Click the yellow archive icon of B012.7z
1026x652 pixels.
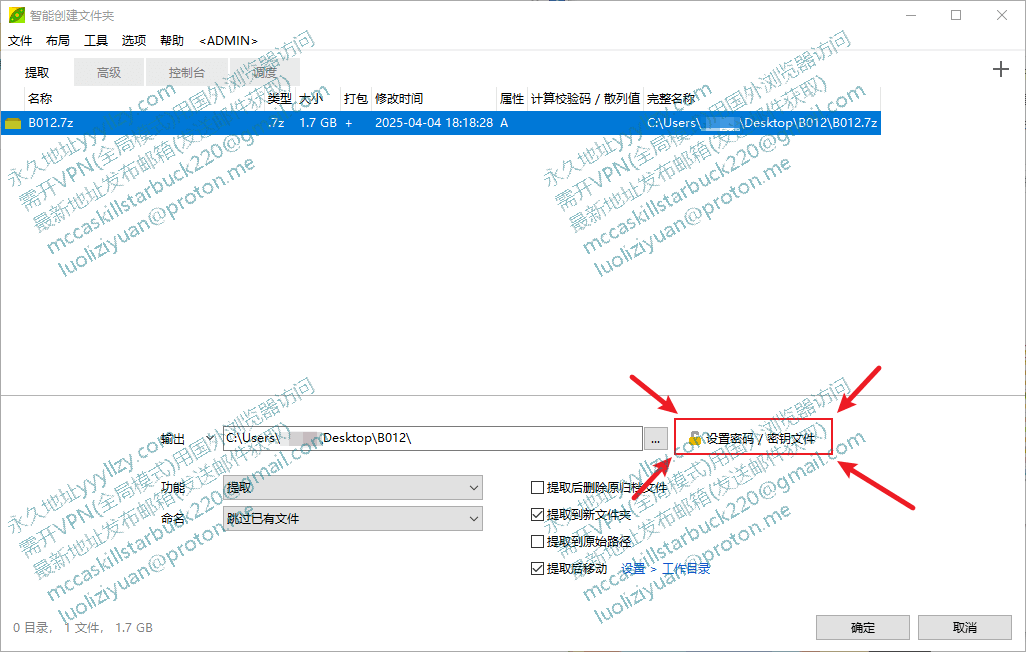coord(13,123)
